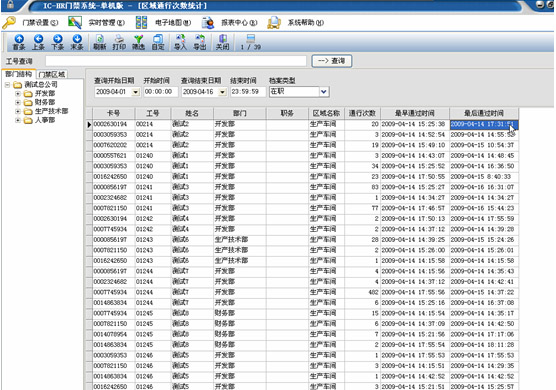
Task: Sort by the 工号 column header
Action: 153,113
